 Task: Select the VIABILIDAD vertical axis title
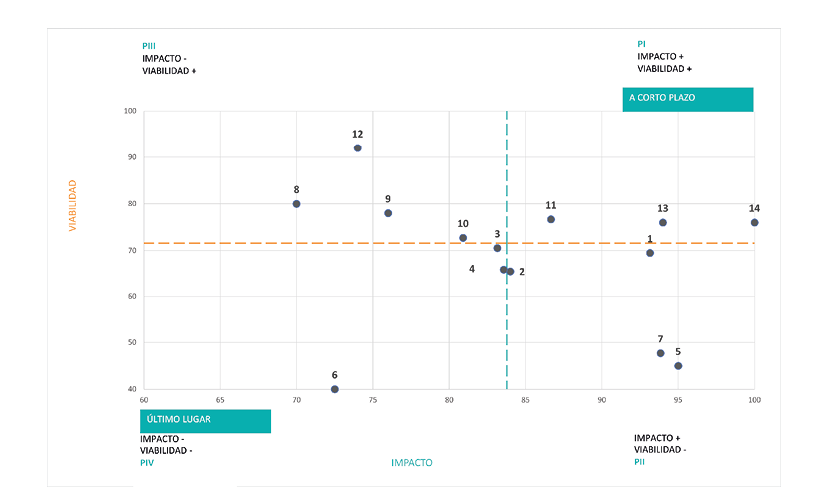pyautogui.click(x=72, y=206)
